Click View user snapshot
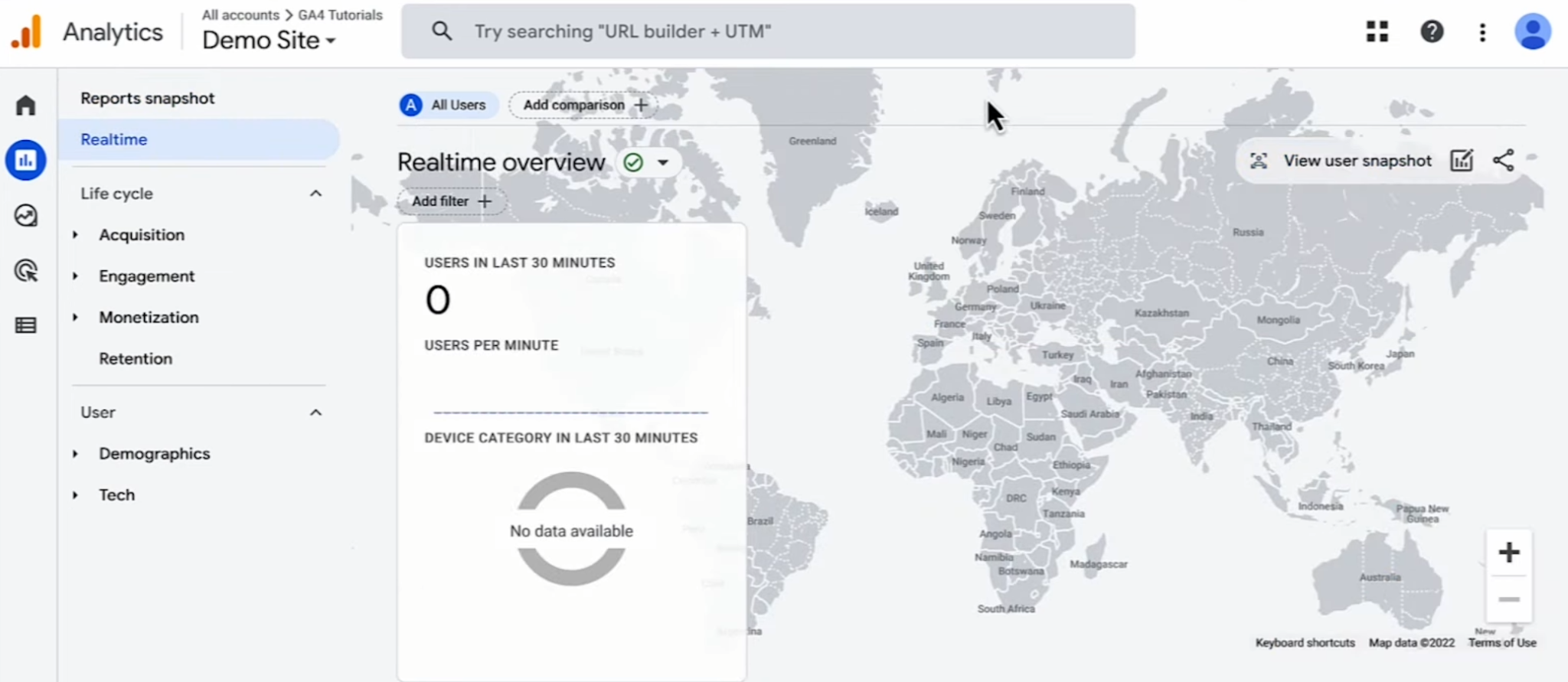 (1357, 161)
